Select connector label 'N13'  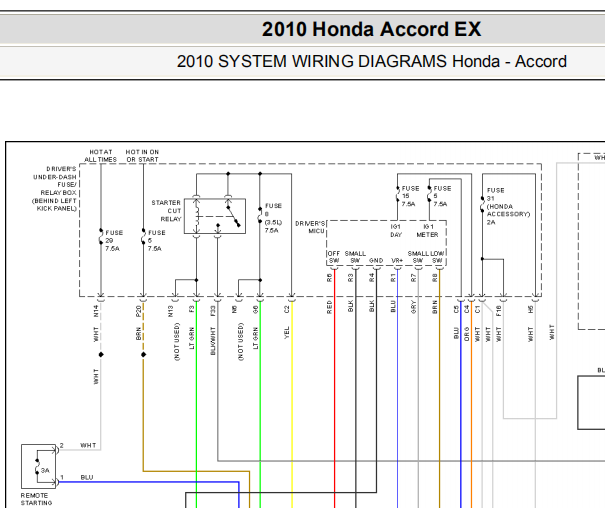[x=171, y=311]
